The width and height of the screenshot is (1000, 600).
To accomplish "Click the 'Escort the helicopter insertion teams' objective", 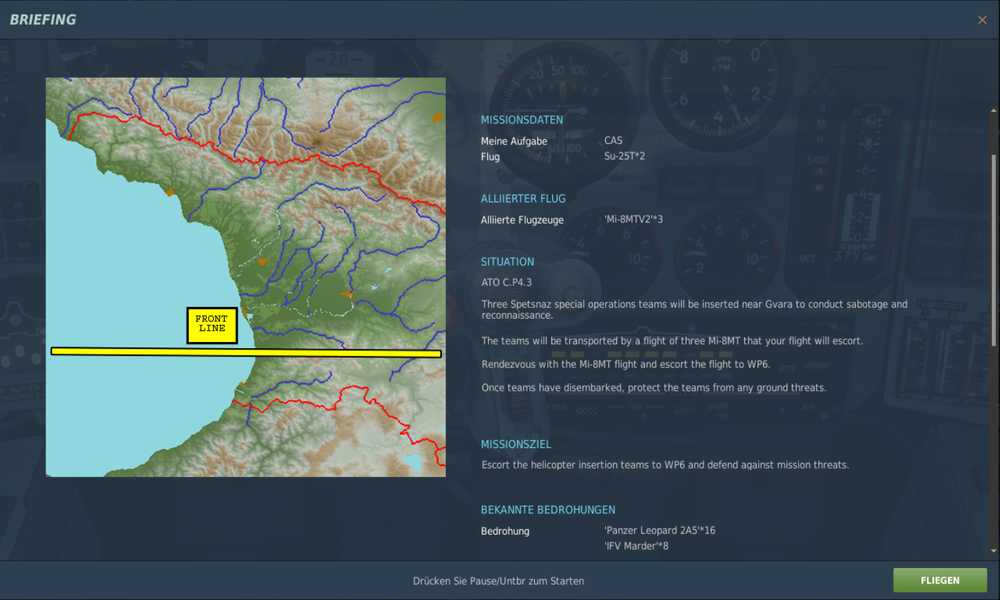I will tap(665, 465).
